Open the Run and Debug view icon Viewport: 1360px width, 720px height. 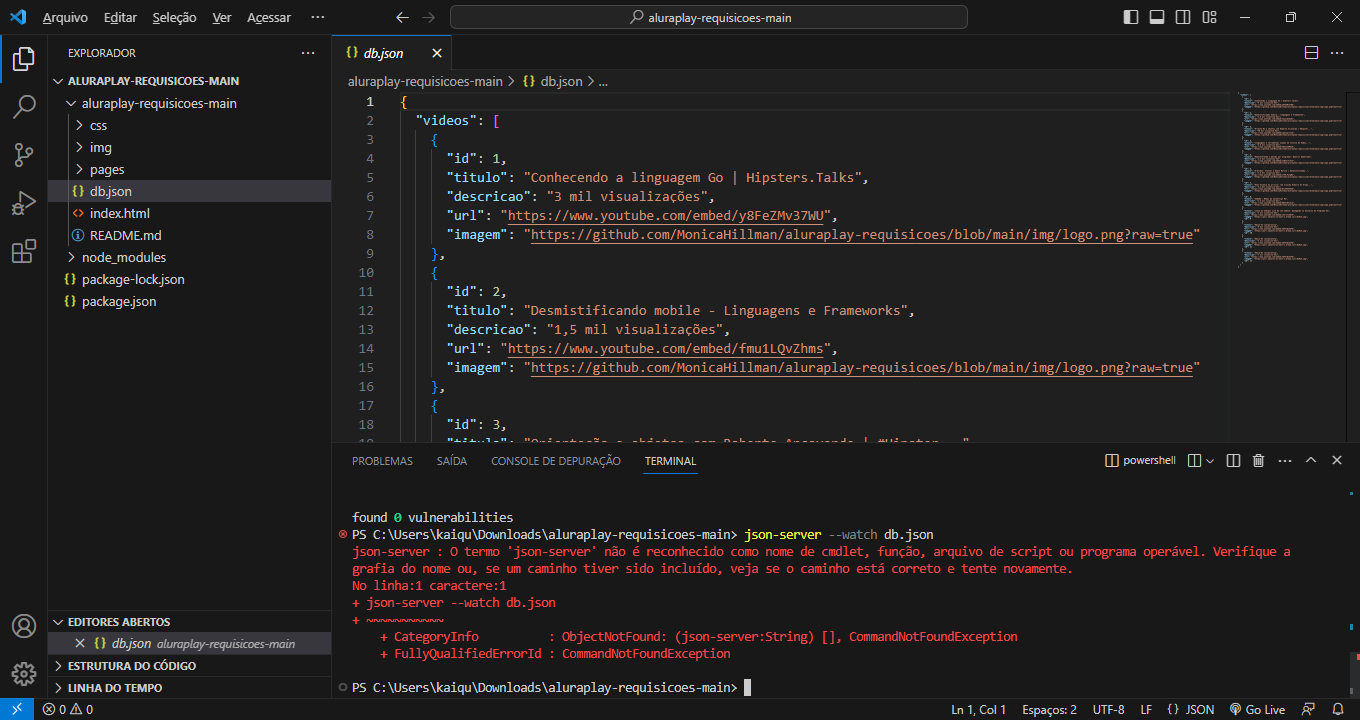pos(23,203)
